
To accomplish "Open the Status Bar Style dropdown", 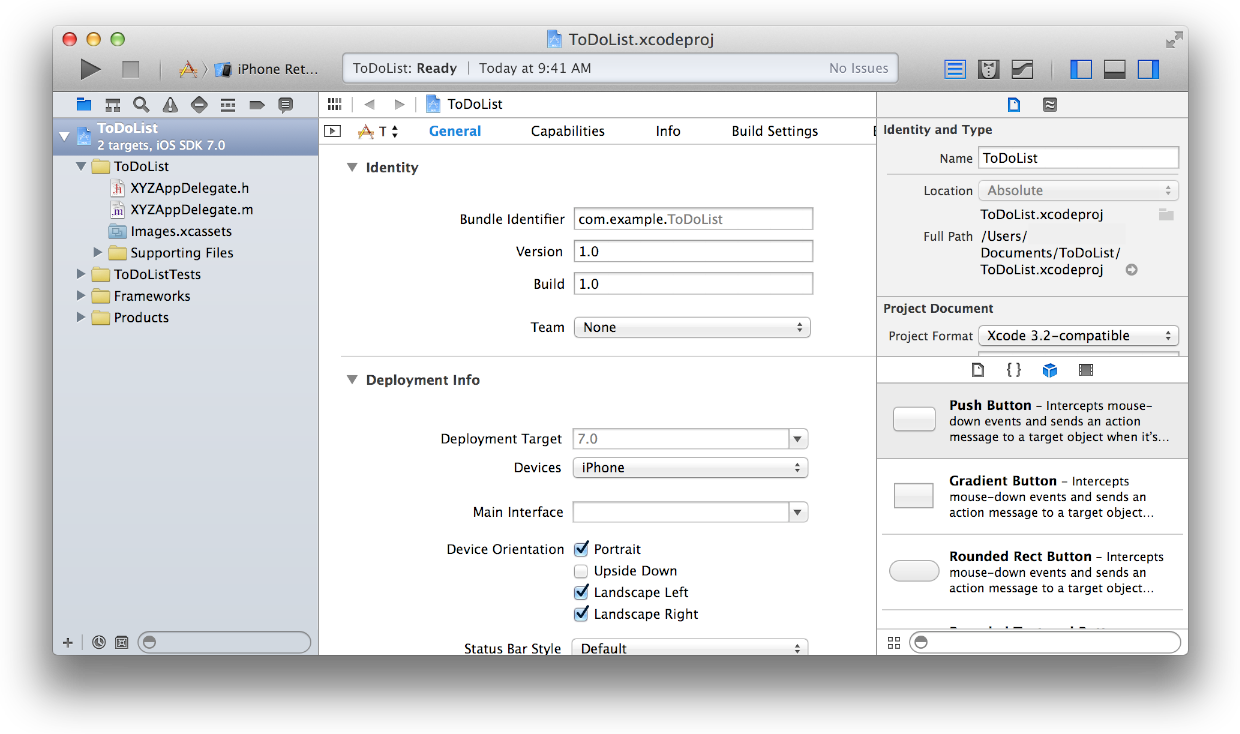I will point(690,648).
